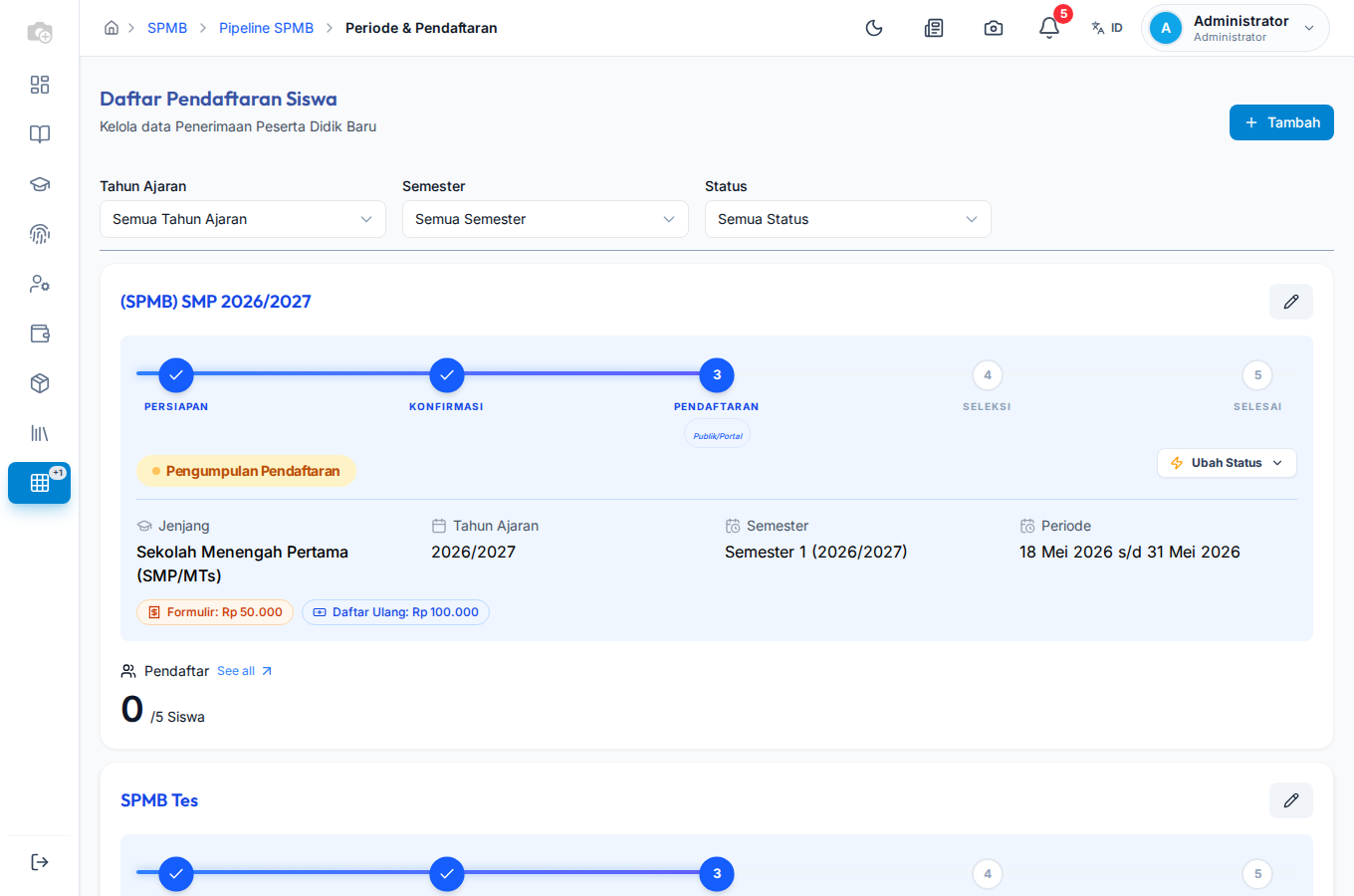Go to home via breadcrumb house icon

(112, 28)
